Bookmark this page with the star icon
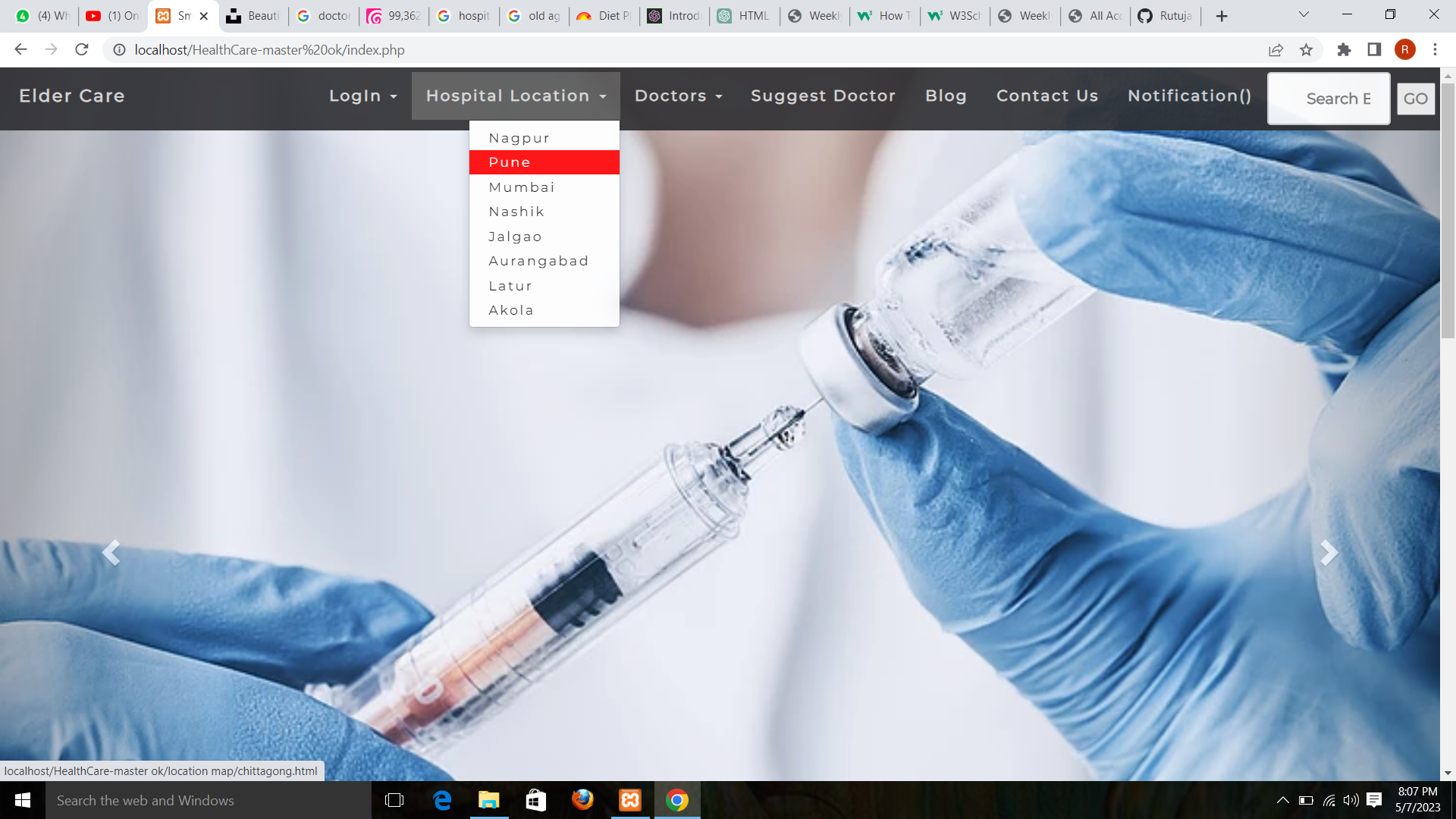The image size is (1456, 819). (x=1306, y=50)
